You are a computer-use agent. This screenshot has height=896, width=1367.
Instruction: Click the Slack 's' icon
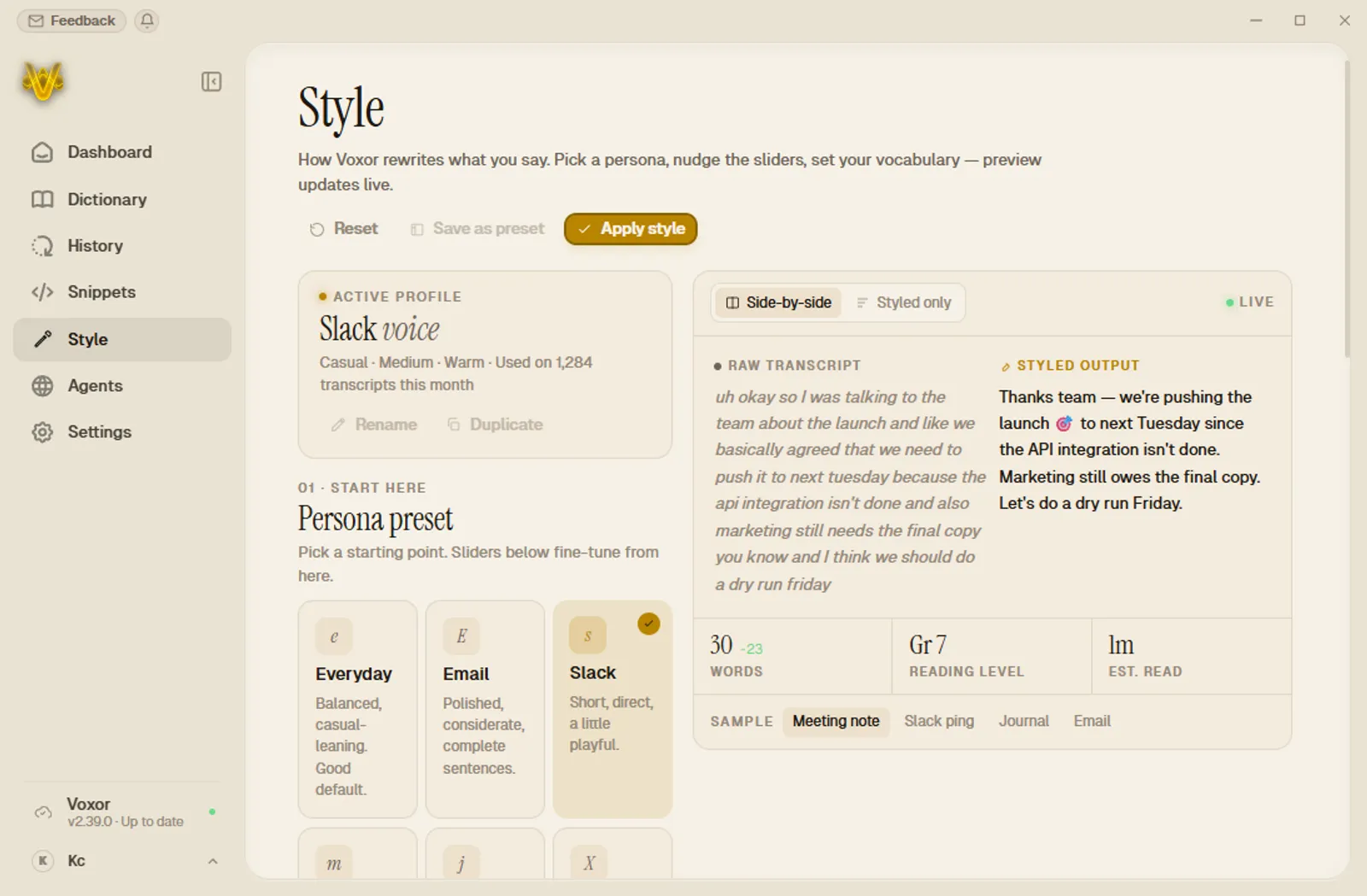tap(588, 635)
